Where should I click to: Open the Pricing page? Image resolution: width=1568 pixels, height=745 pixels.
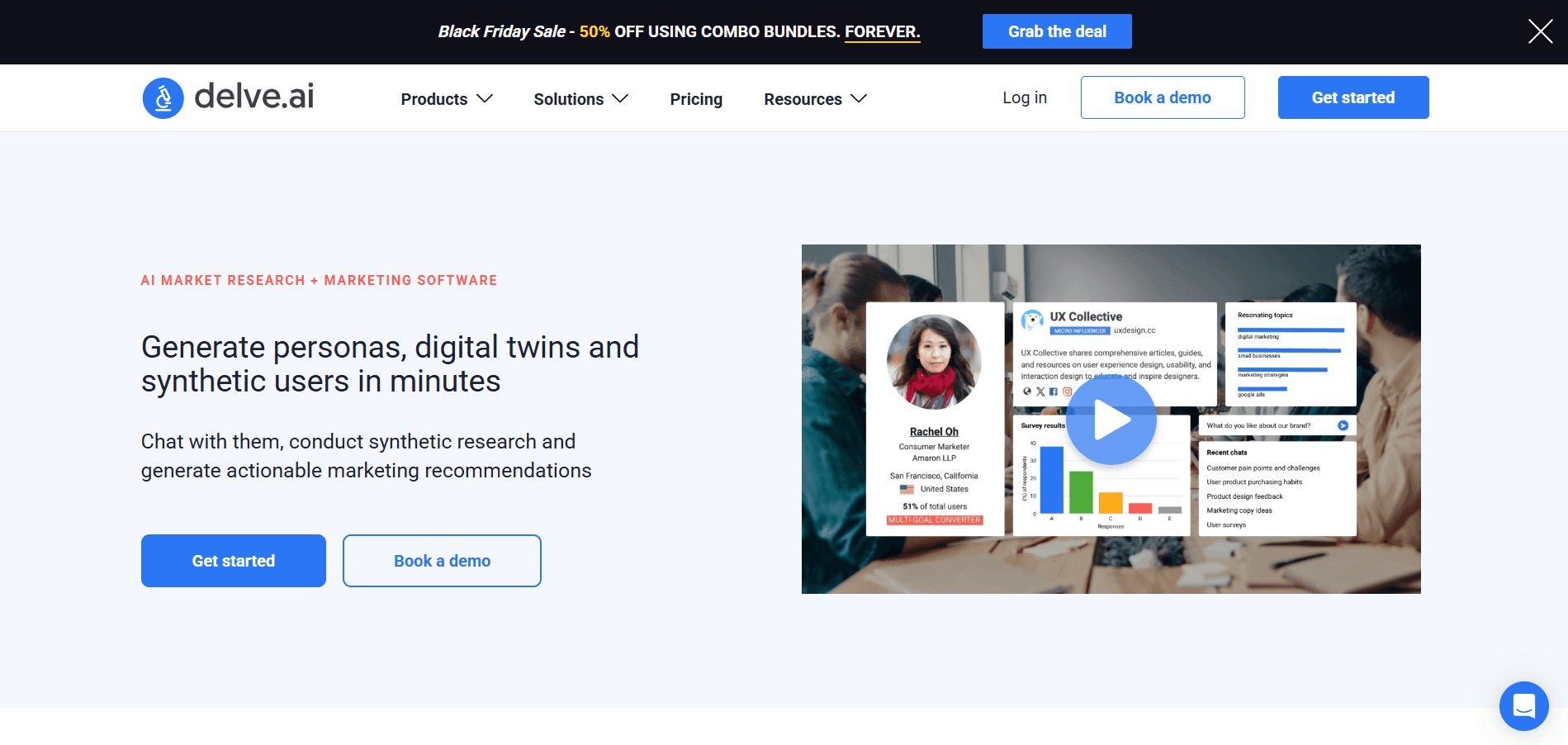(x=696, y=99)
